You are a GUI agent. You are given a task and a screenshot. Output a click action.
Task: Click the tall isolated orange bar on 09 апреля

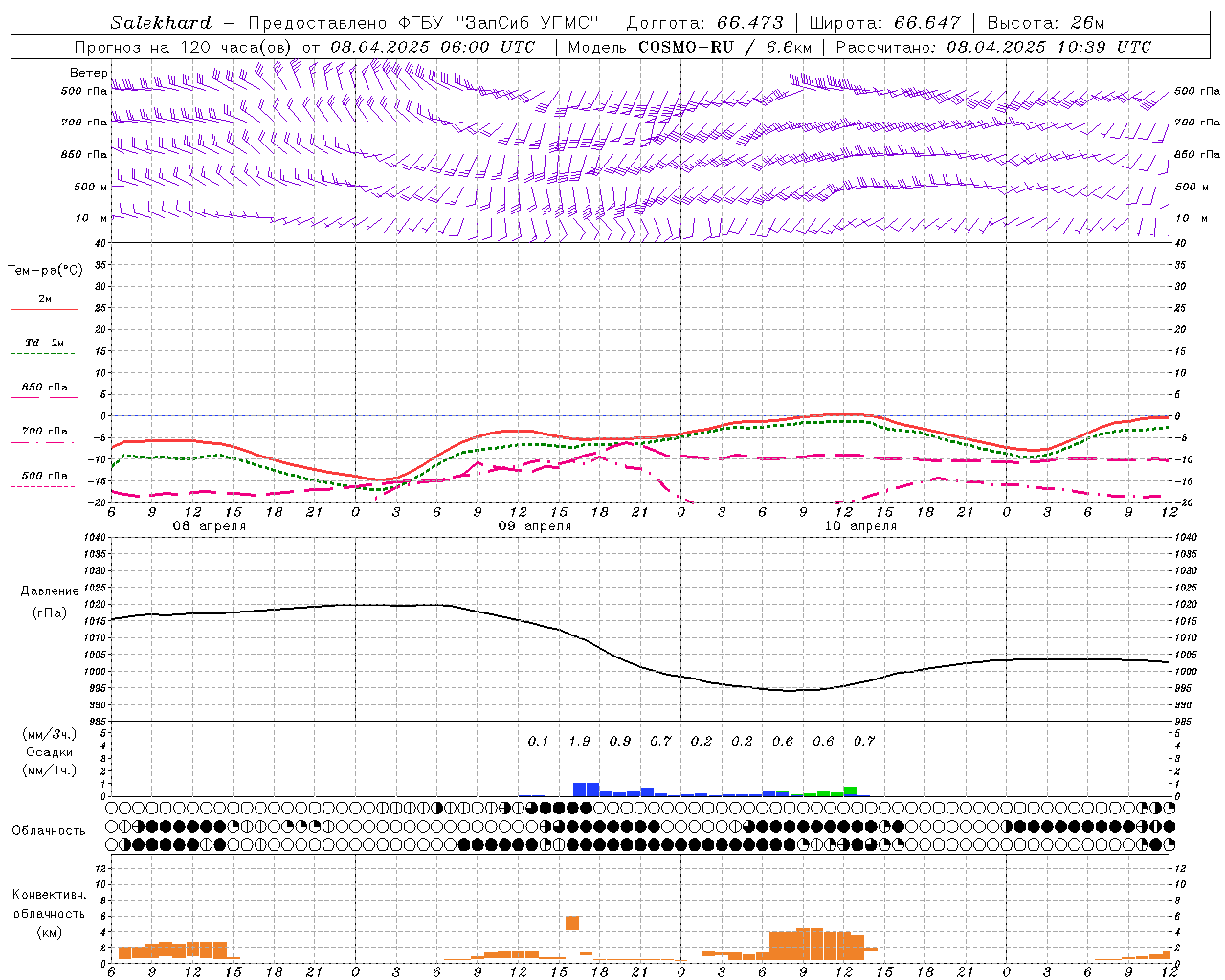coord(572,923)
